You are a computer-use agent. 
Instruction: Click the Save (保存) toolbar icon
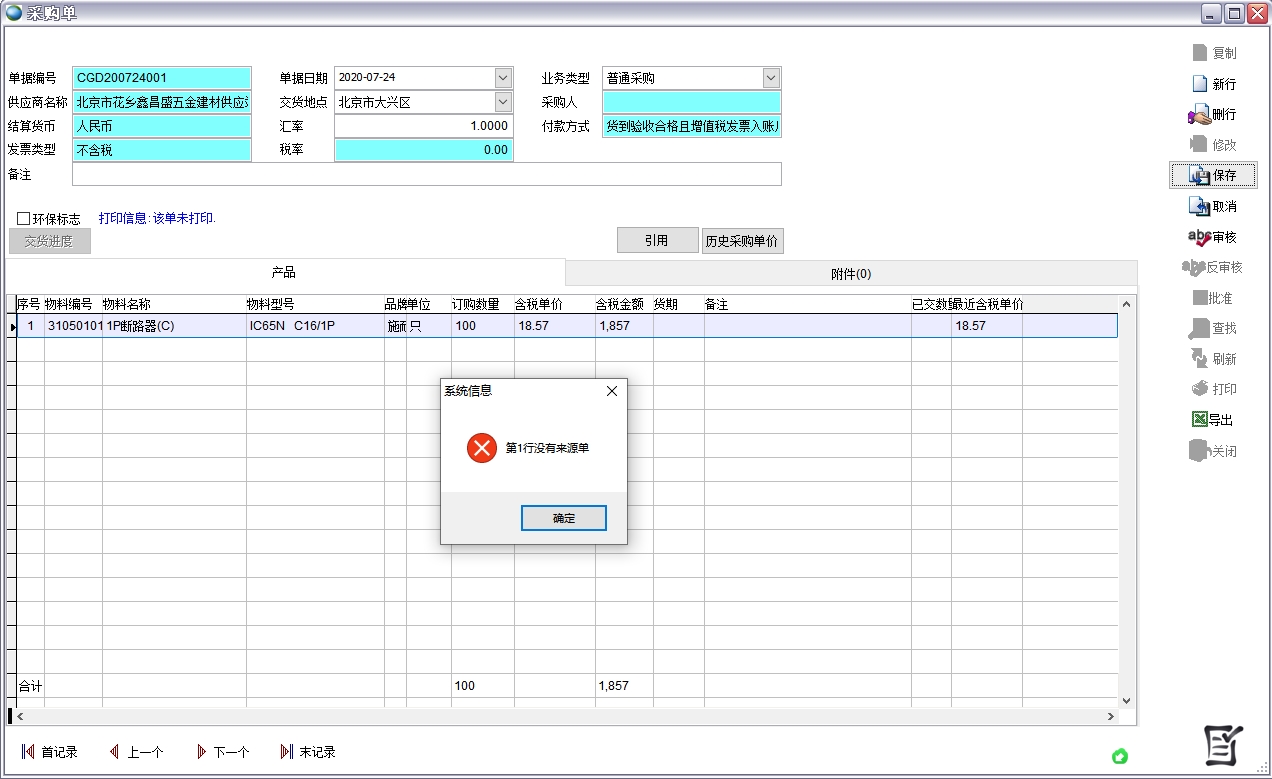(x=1200, y=176)
